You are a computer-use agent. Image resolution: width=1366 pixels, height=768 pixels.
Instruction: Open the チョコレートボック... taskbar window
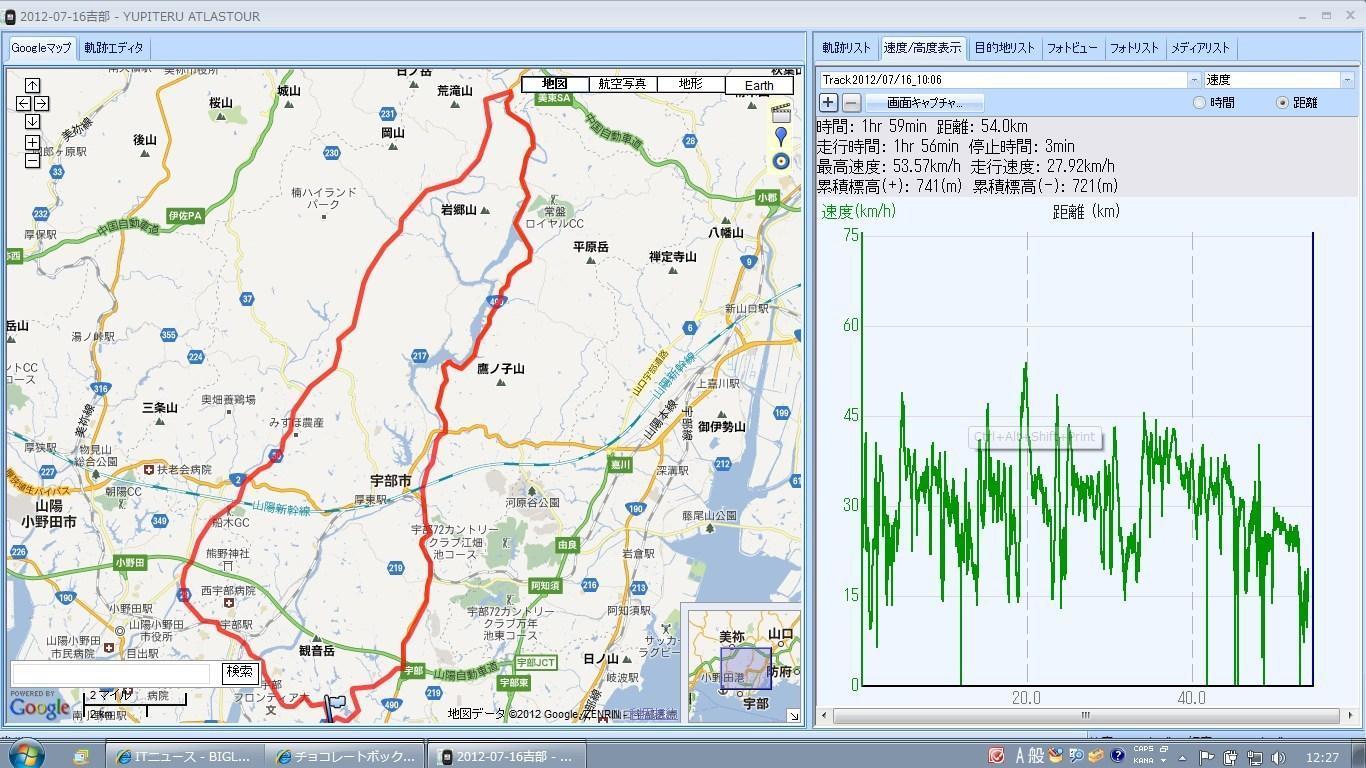[345, 756]
